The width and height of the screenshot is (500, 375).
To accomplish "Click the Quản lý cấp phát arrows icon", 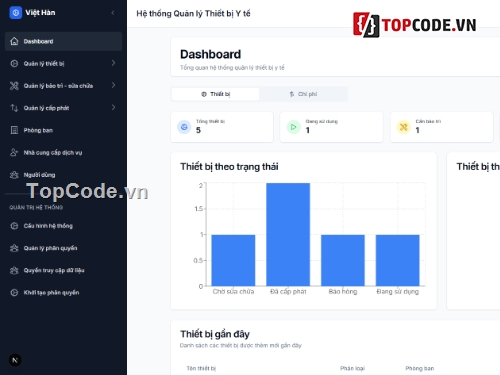I will [x=14, y=108].
